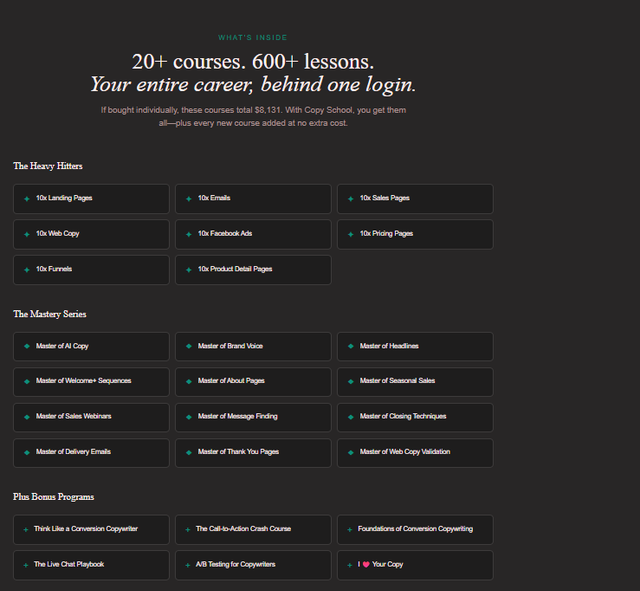Select the Master of AI Copy text
Viewport: 640px width, 591px height.
62,346
